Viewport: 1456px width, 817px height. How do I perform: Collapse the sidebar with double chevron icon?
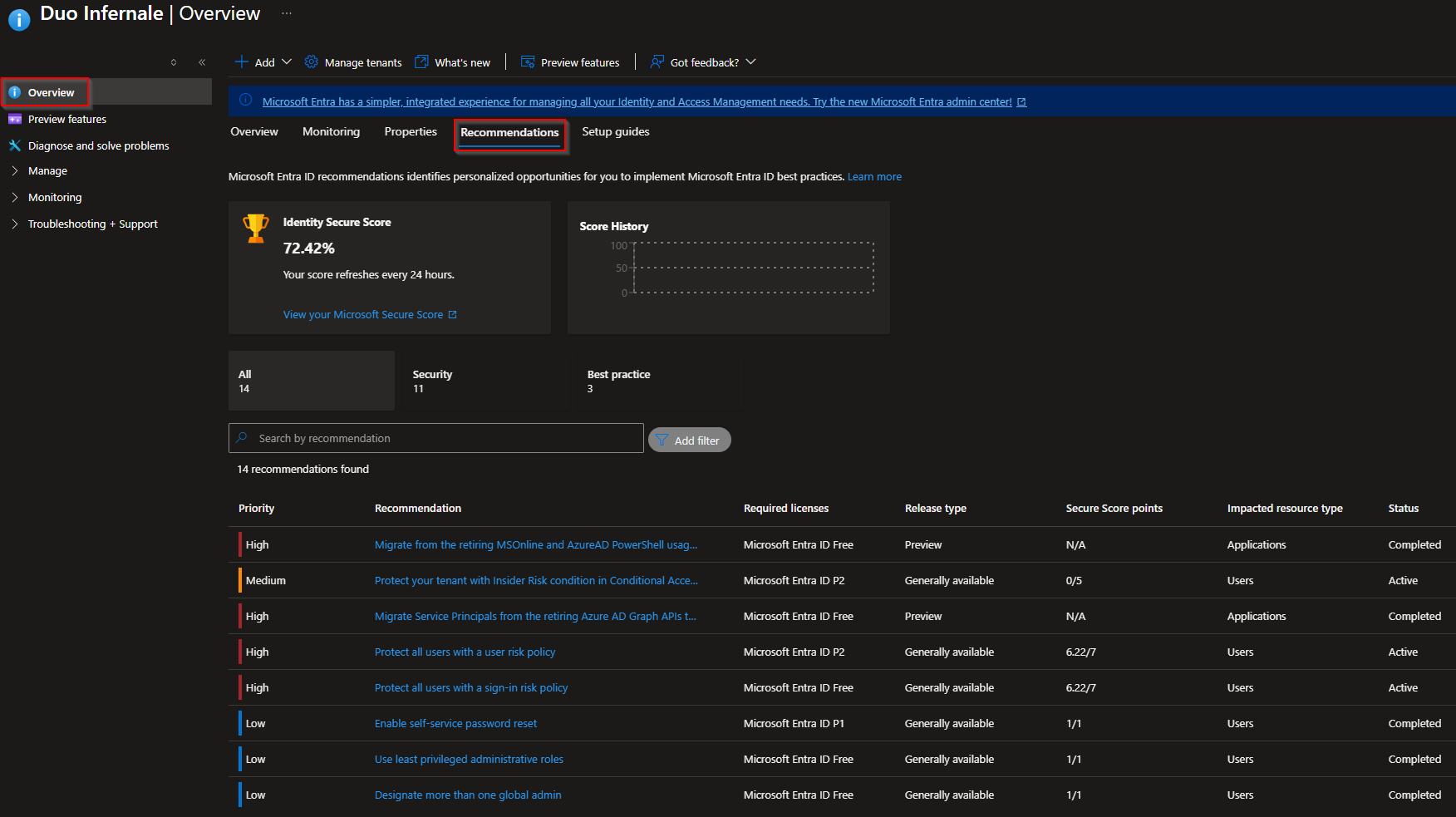tap(202, 62)
